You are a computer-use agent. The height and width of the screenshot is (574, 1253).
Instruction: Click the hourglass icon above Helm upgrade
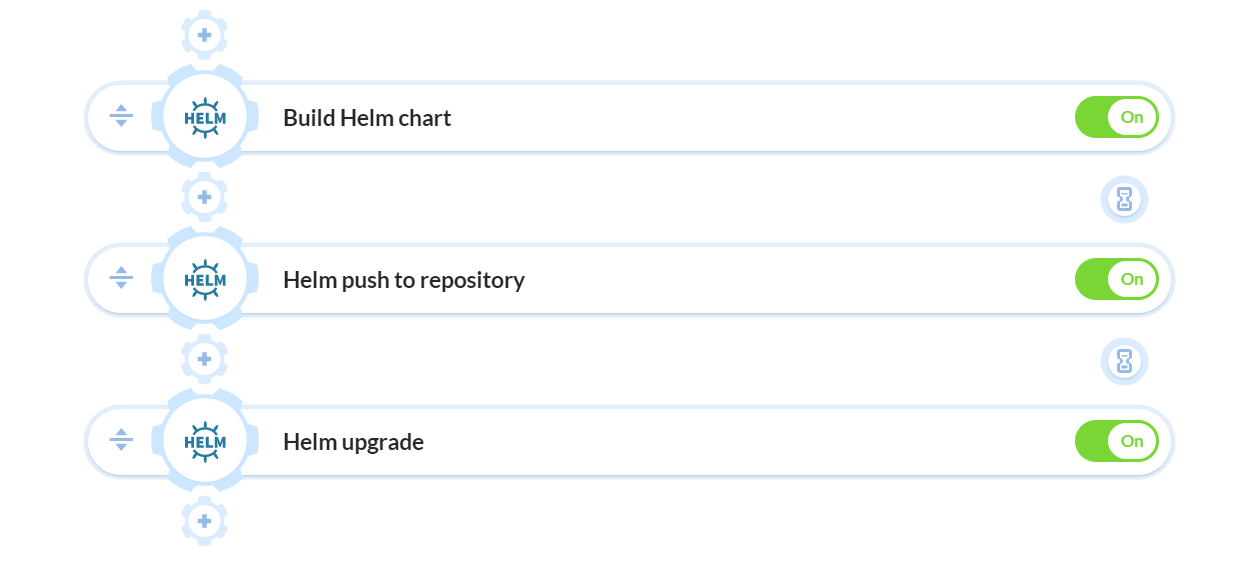tap(1124, 361)
